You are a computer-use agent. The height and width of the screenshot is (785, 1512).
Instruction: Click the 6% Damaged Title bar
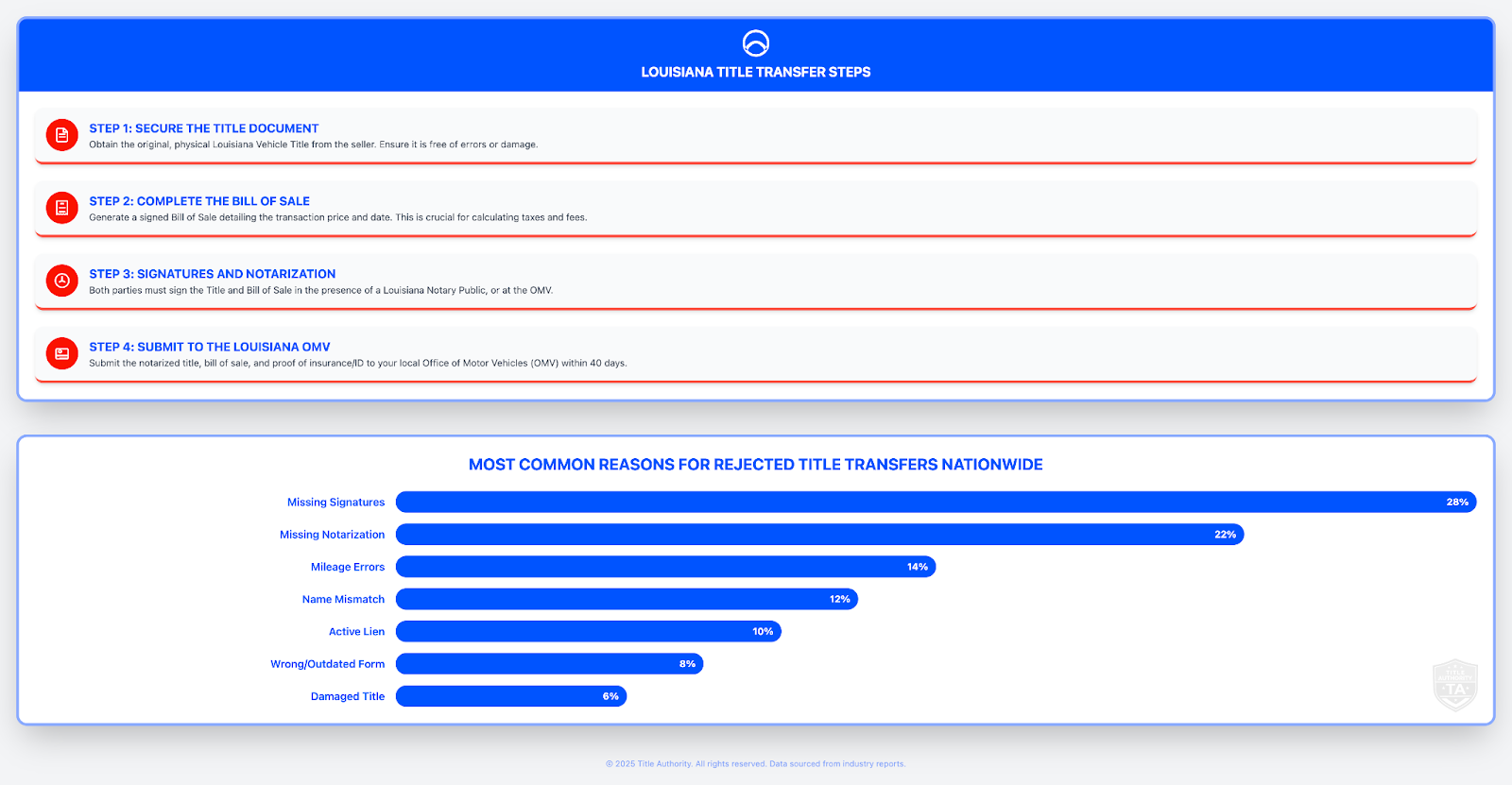(511, 696)
